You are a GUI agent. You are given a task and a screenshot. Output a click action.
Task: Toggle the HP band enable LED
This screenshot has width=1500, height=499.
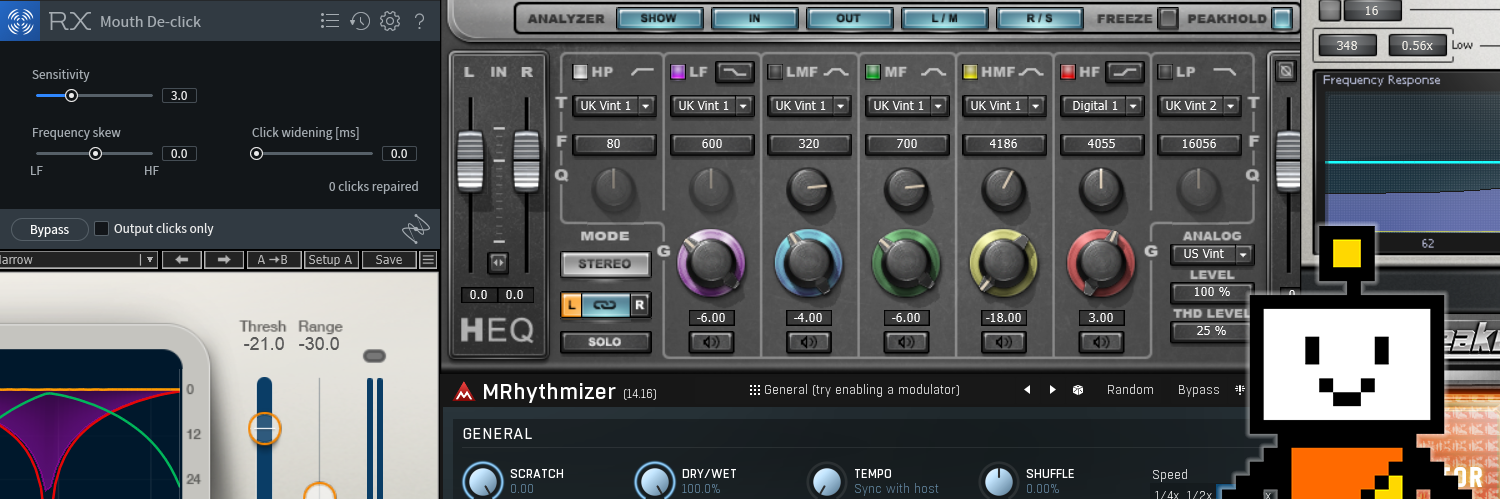[580, 72]
